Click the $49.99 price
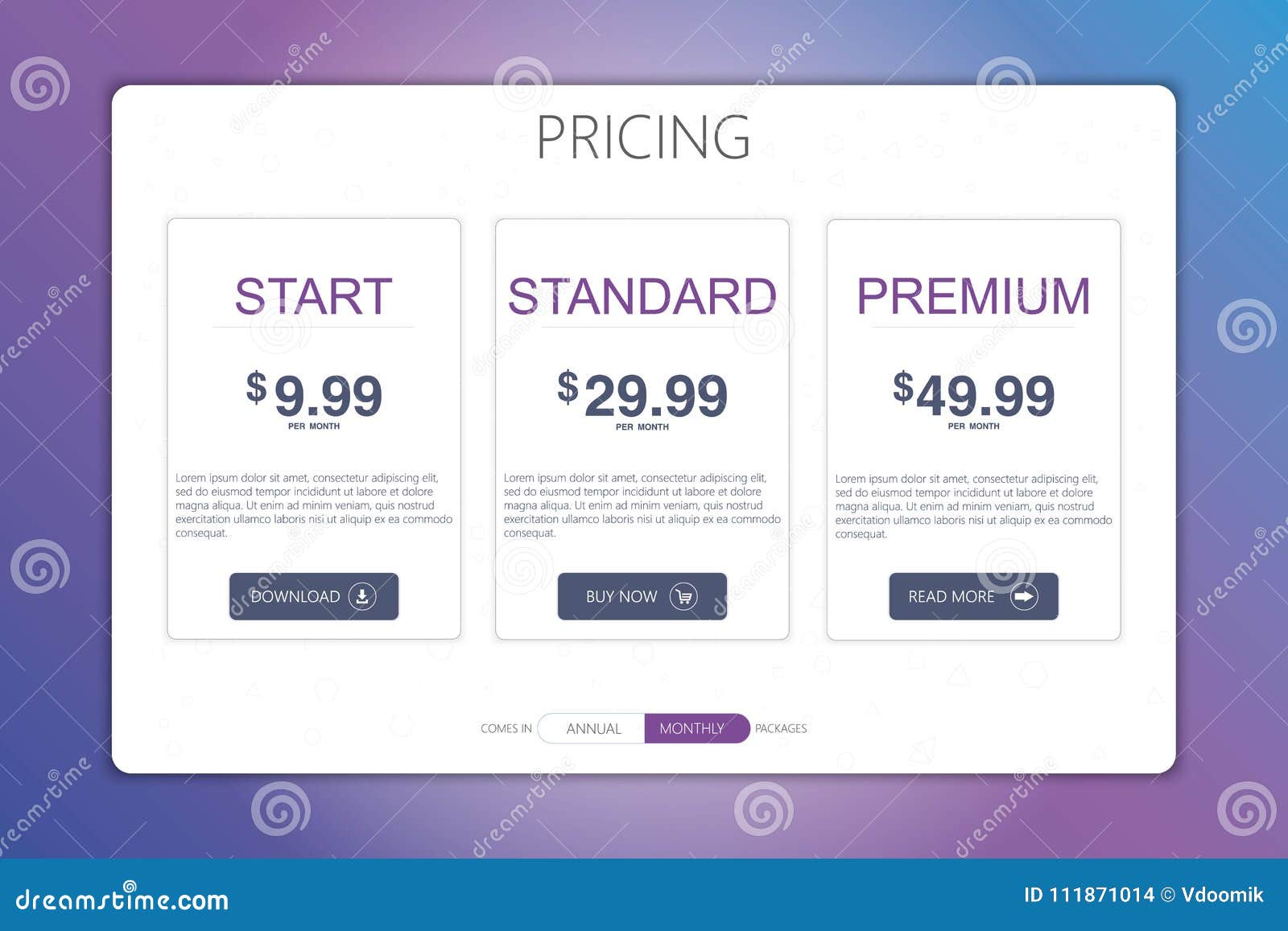 (973, 394)
